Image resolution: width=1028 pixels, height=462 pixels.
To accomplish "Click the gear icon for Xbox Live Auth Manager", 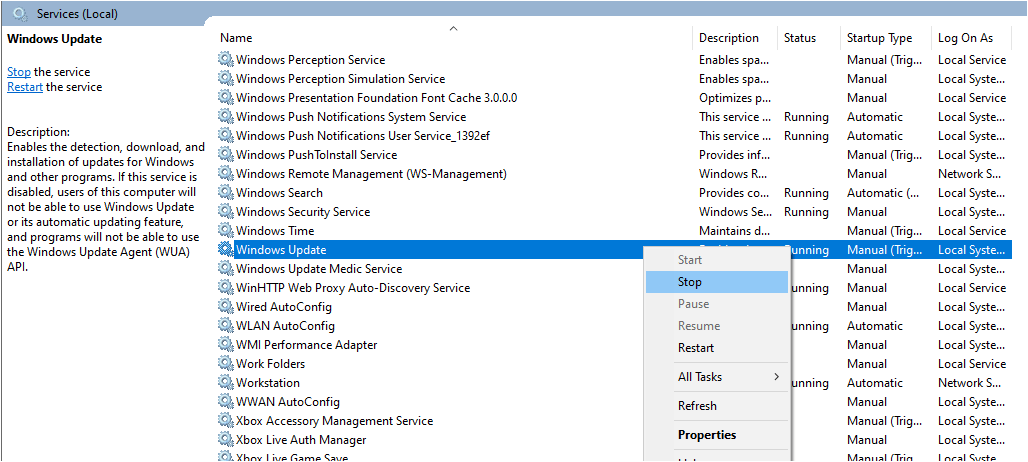I will pyautogui.click(x=226, y=440).
